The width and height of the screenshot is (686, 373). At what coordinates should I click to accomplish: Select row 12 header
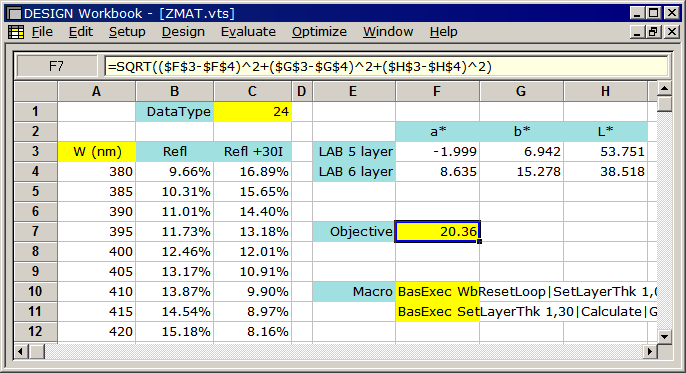coord(35,331)
